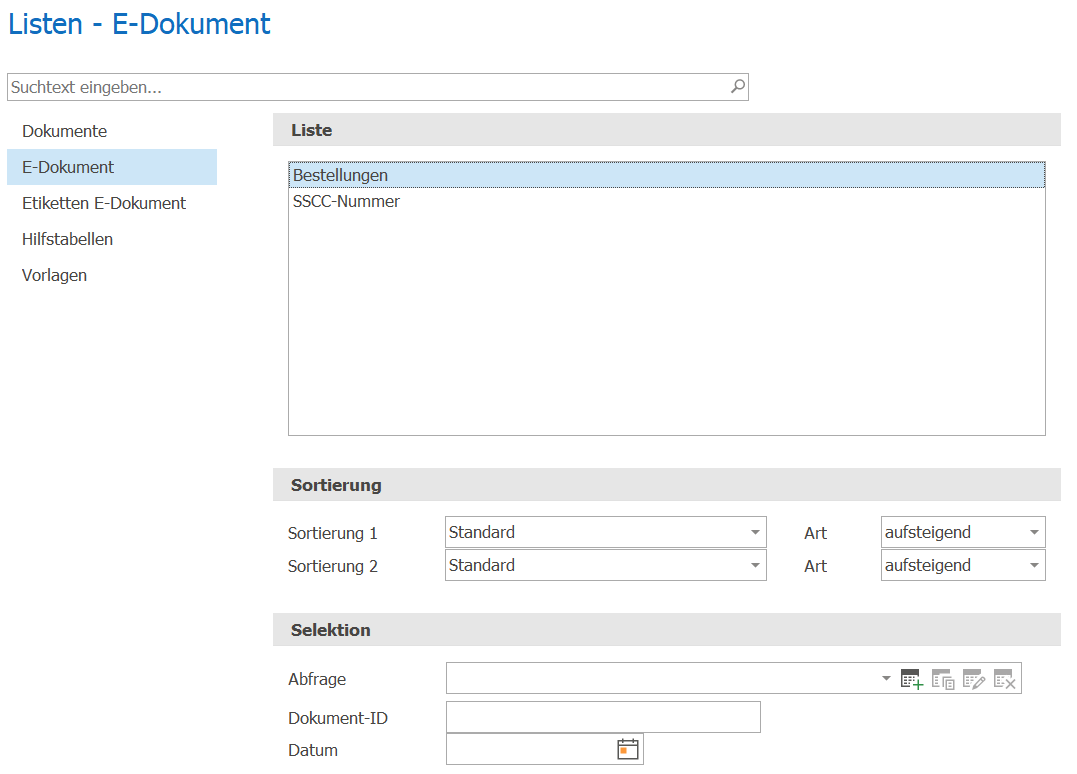
Task: Edit the Abfrage query with pencil icon
Action: [974, 679]
